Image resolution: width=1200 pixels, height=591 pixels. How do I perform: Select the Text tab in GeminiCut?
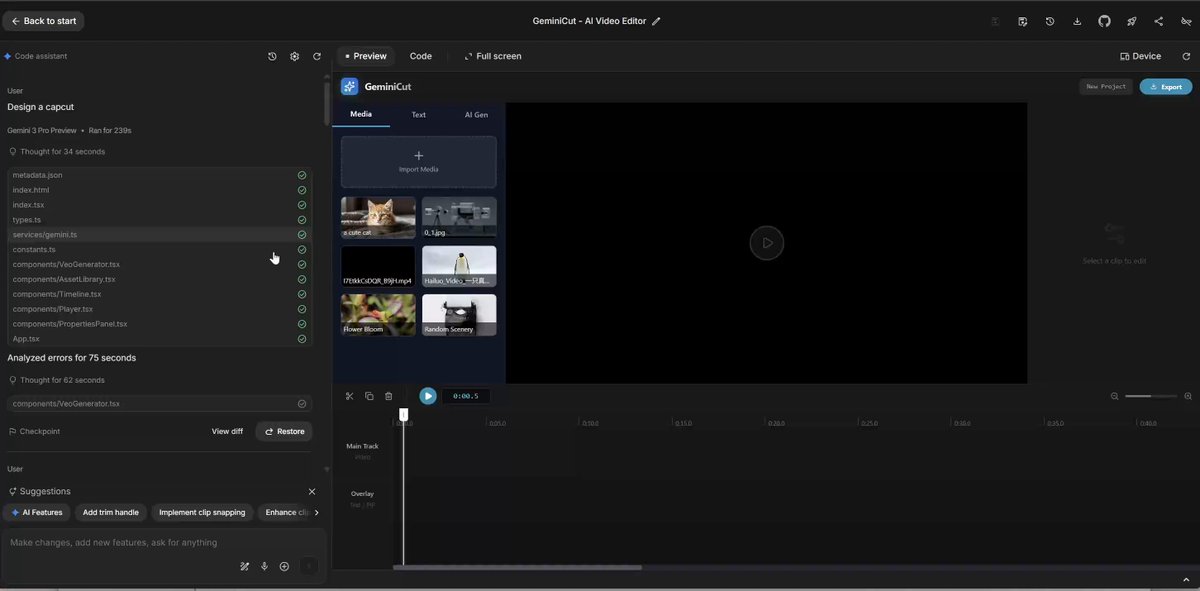coord(419,114)
